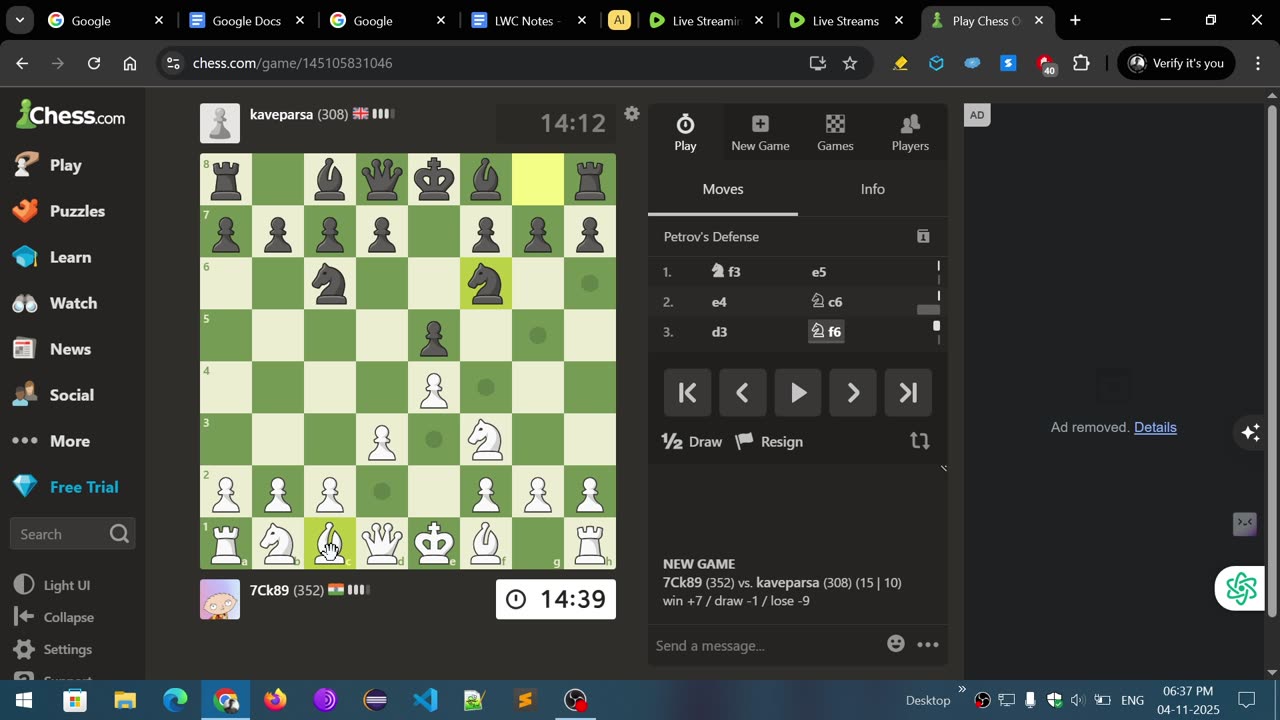1280x720 pixels.
Task: Open the New Game tab
Action: coord(760,133)
